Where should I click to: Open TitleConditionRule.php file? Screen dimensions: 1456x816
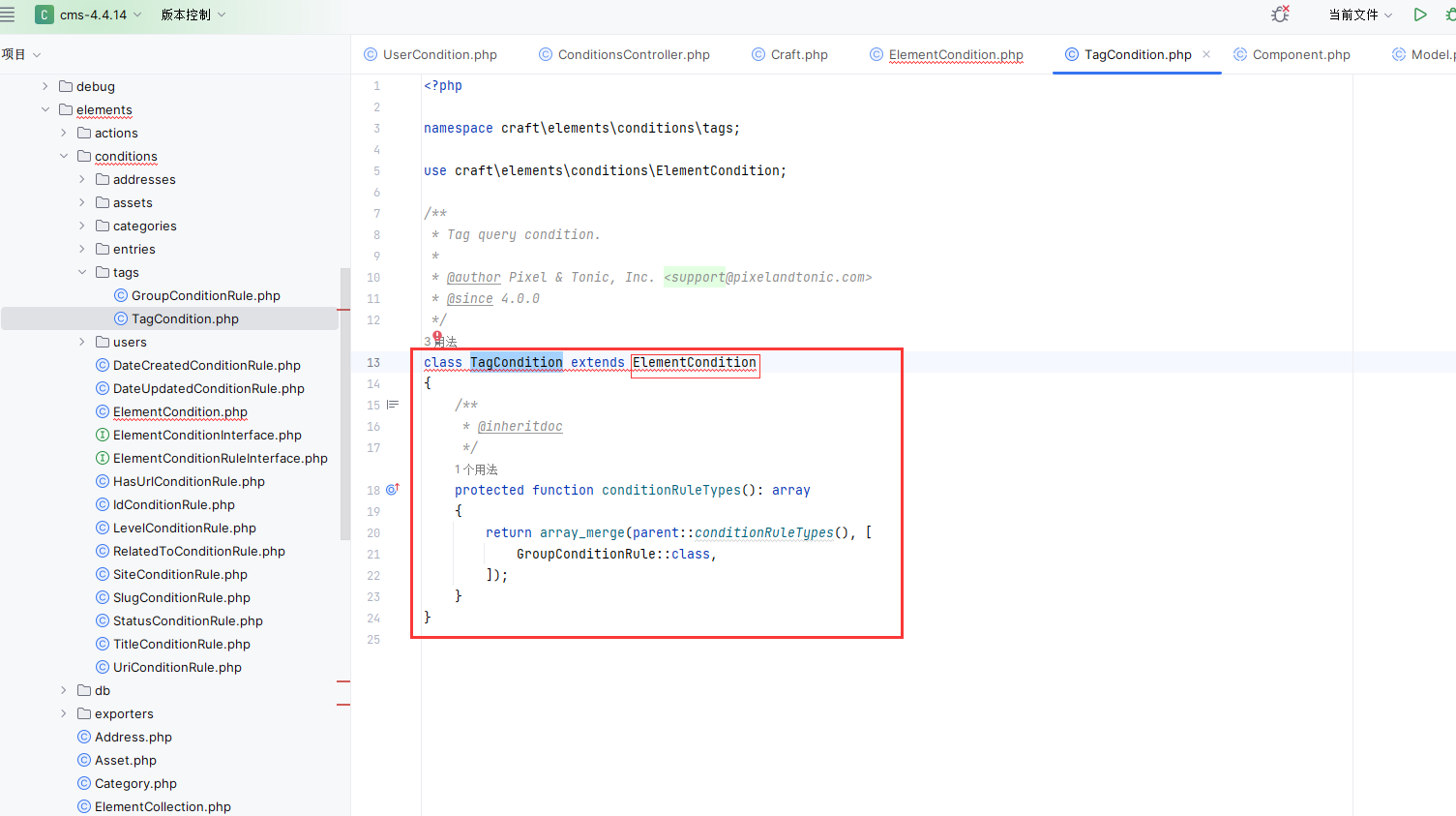tap(173, 644)
